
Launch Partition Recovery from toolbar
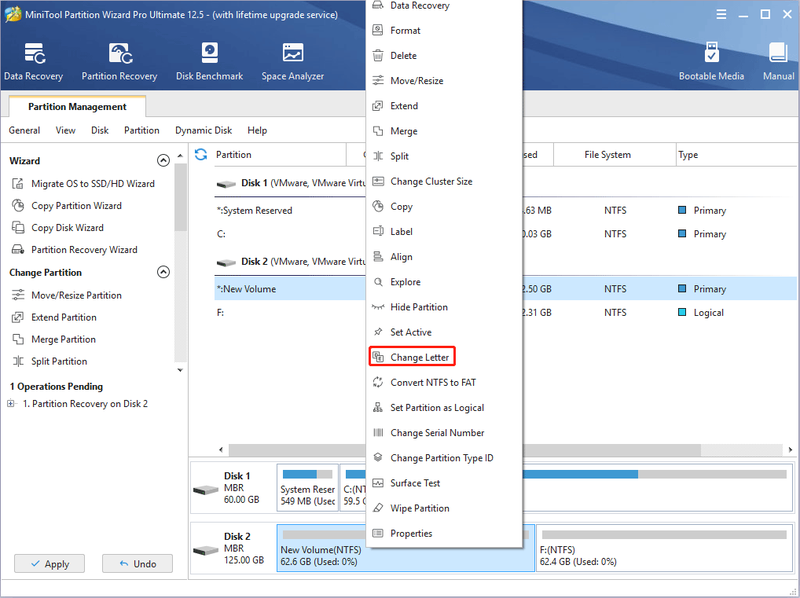[119, 62]
